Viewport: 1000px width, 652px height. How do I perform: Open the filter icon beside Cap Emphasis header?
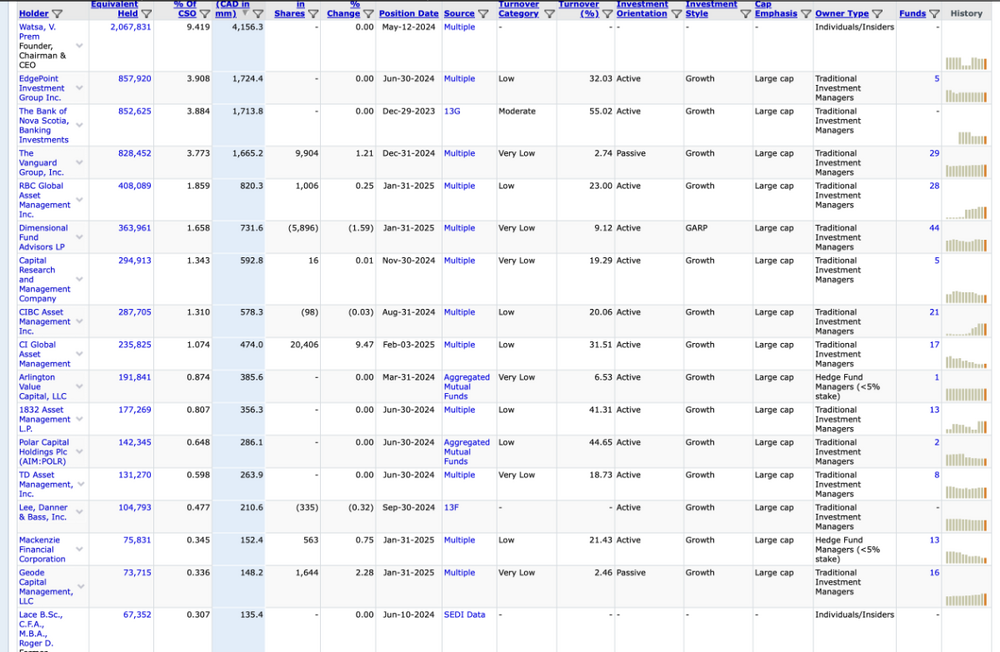pyautogui.click(x=806, y=13)
